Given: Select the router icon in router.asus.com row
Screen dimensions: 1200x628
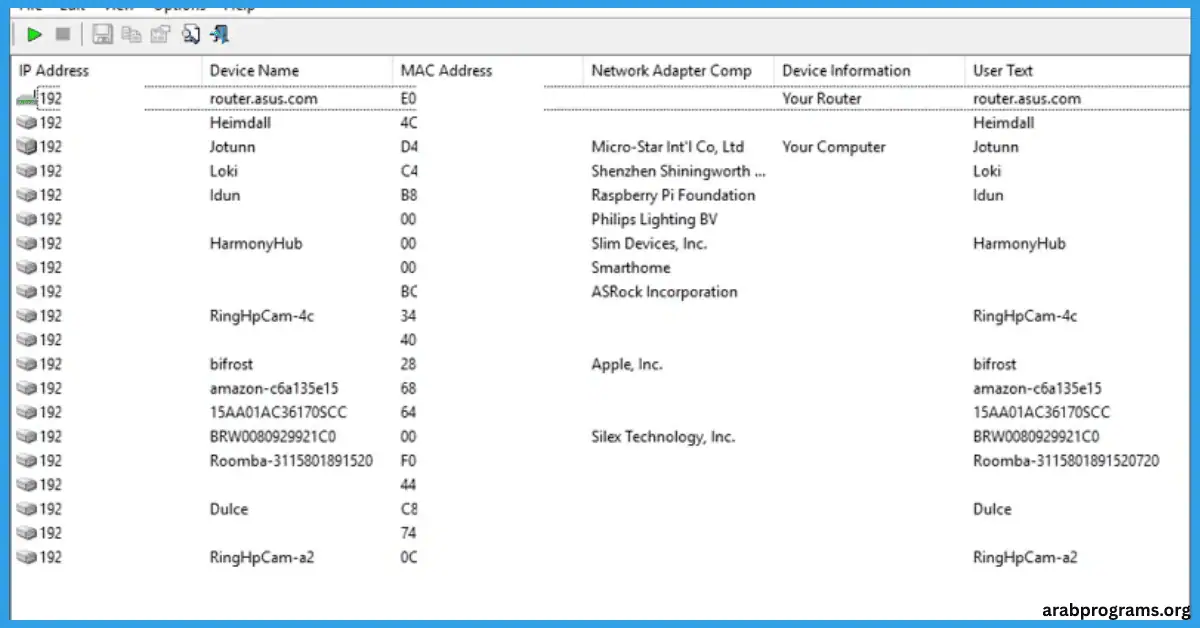Looking at the screenshot, I should pos(26,99).
